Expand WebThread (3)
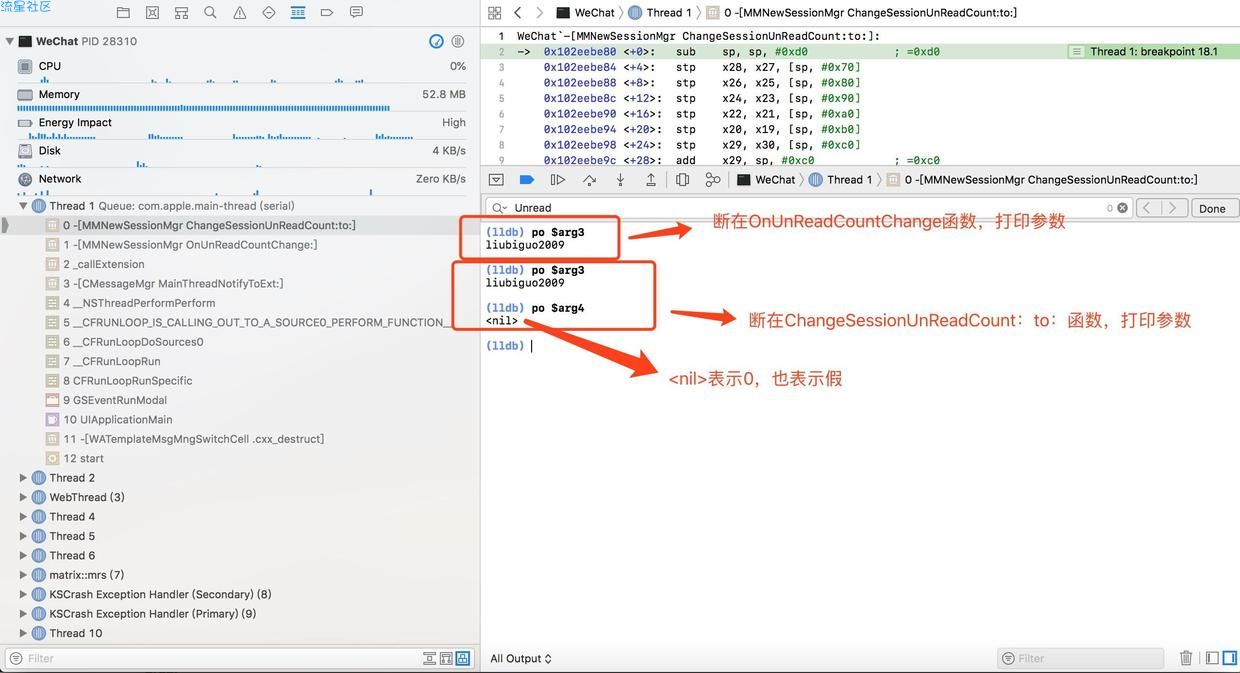Viewport: 1240px width, 673px height. (23, 497)
